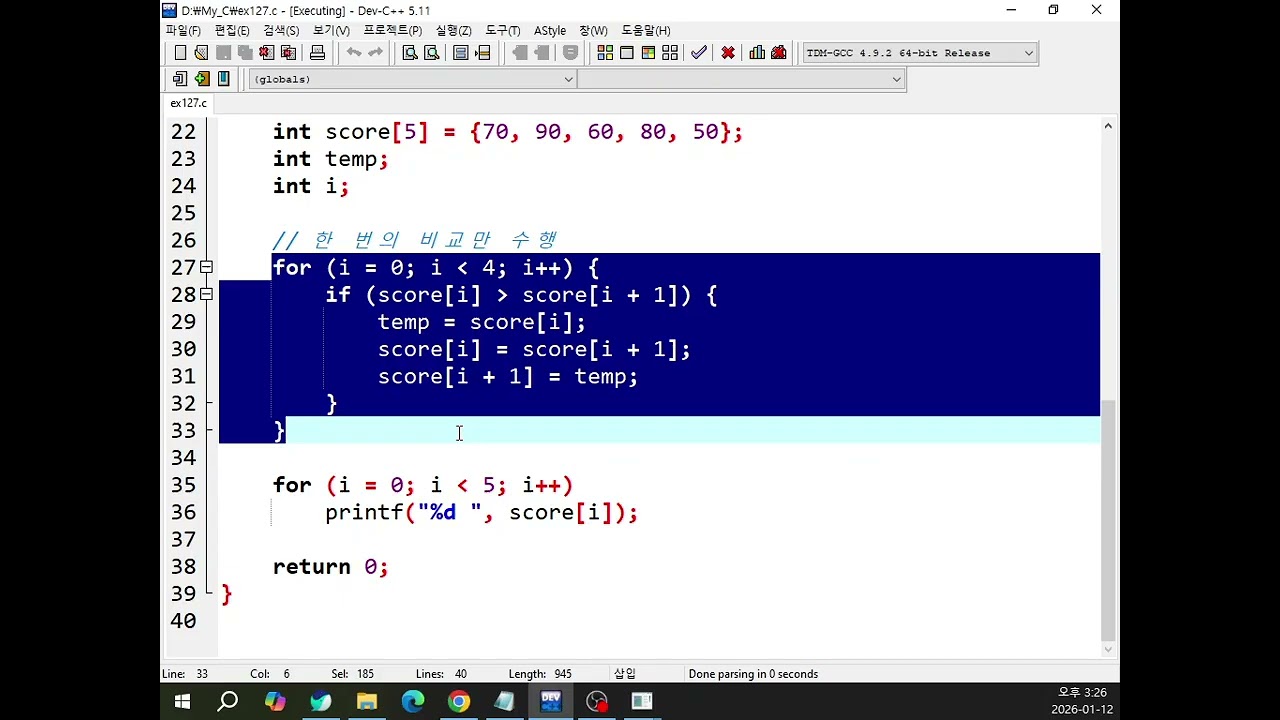Click the Goto function toolbar icon

461,53
